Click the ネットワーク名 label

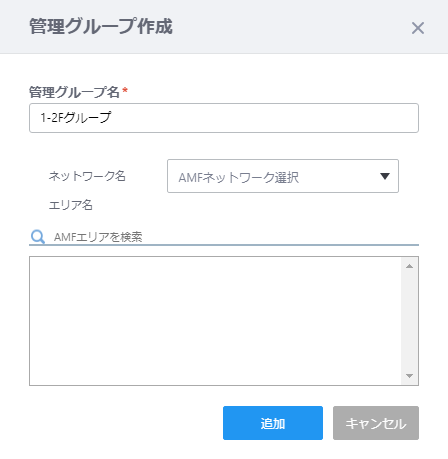point(87,176)
